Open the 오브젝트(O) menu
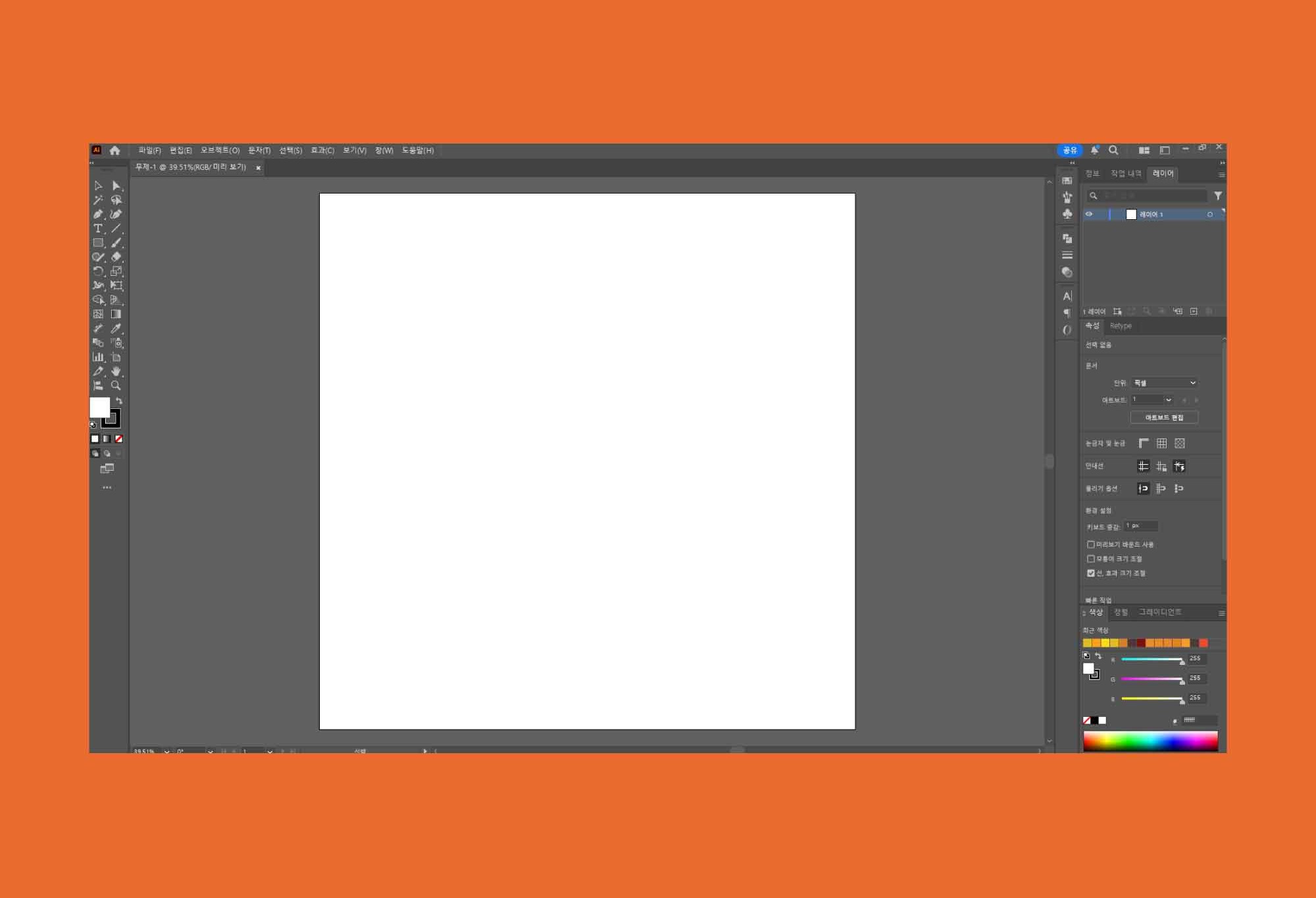Image resolution: width=1316 pixels, height=898 pixels. [x=220, y=151]
